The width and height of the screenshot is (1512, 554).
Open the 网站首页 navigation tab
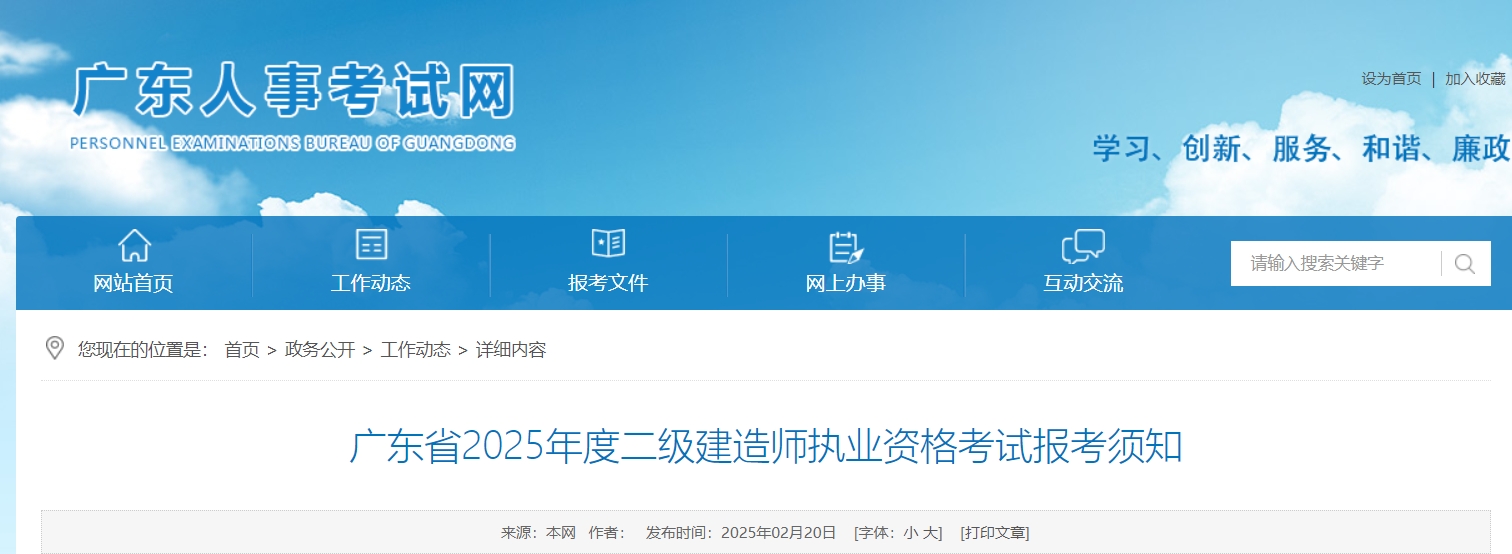pos(133,283)
